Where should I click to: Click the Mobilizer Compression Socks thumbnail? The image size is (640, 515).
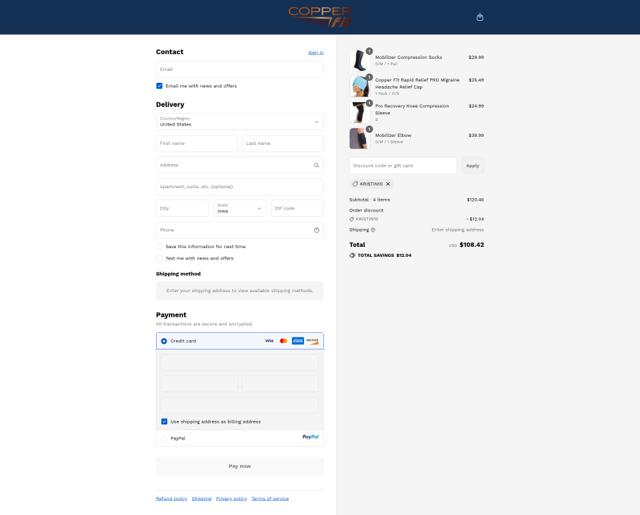click(360, 60)
